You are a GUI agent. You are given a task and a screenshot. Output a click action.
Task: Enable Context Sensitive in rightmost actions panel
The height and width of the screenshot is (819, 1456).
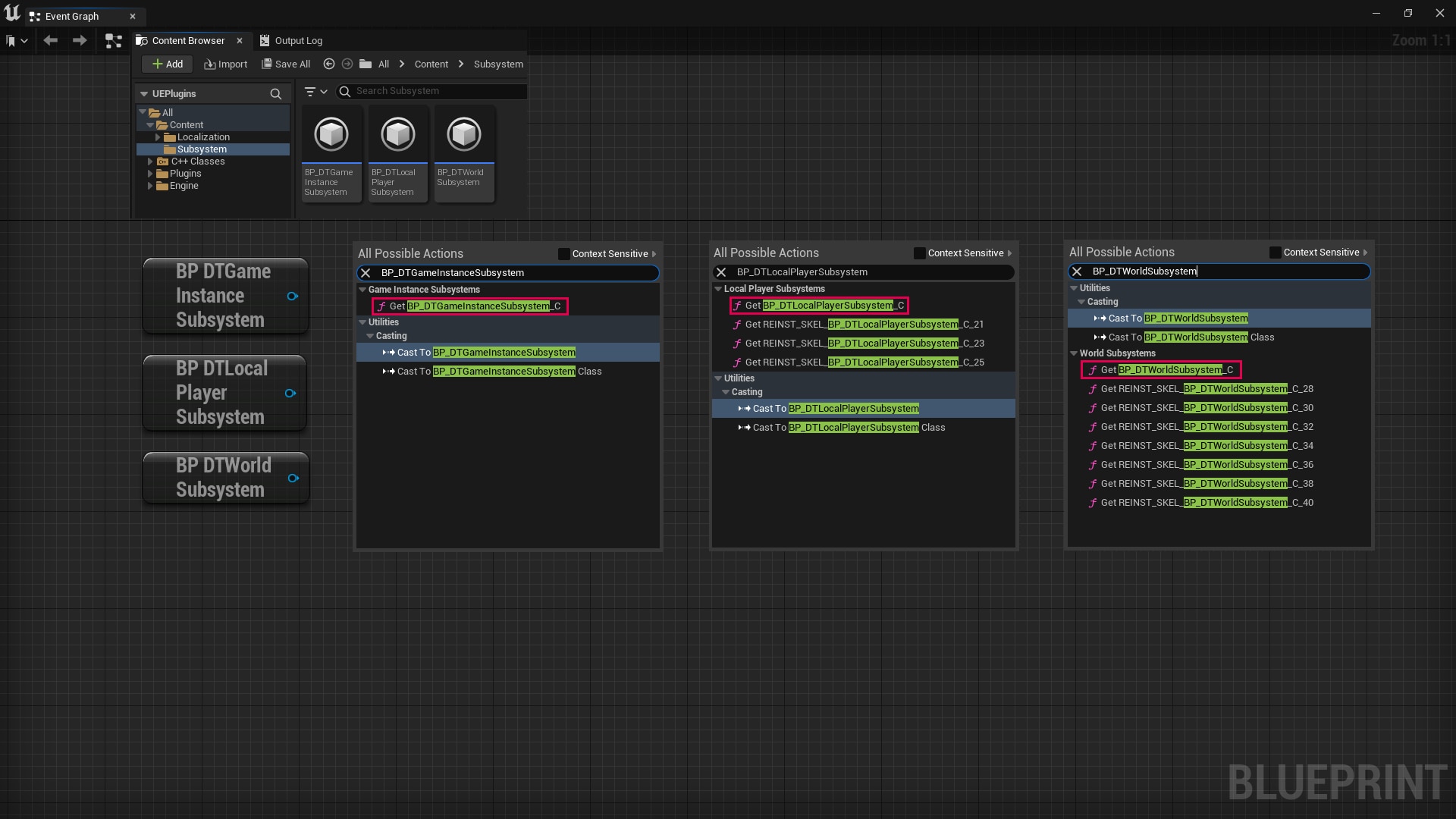click(1276, 253)
